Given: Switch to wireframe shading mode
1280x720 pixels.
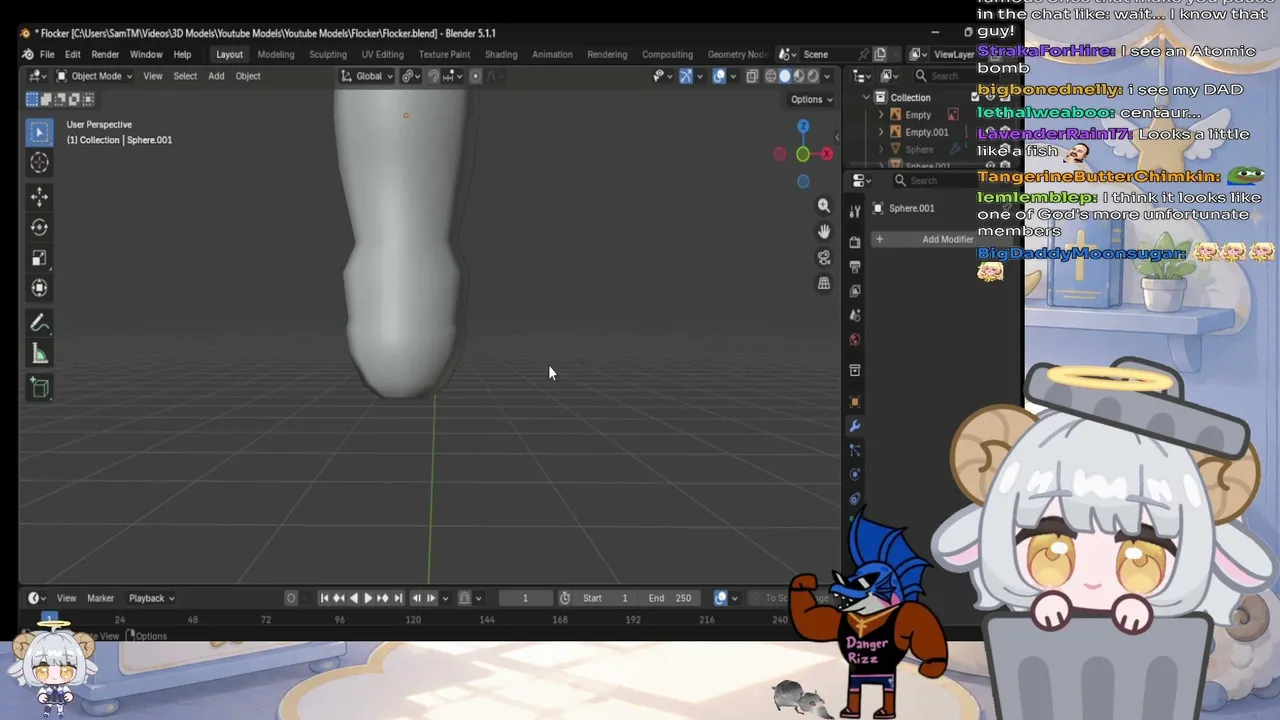Looking at the screenshot, I should point(771,76).
